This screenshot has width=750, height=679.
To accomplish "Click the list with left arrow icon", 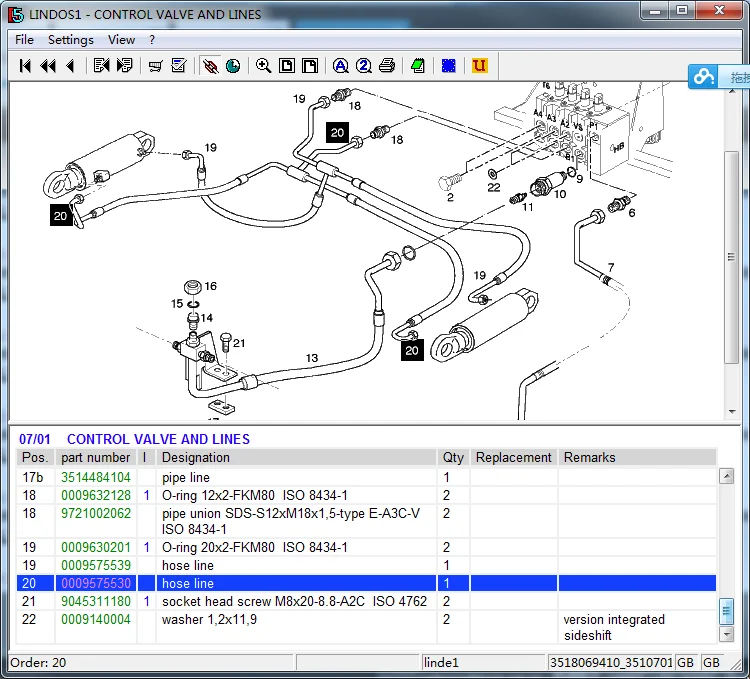I will coord(101,66).
